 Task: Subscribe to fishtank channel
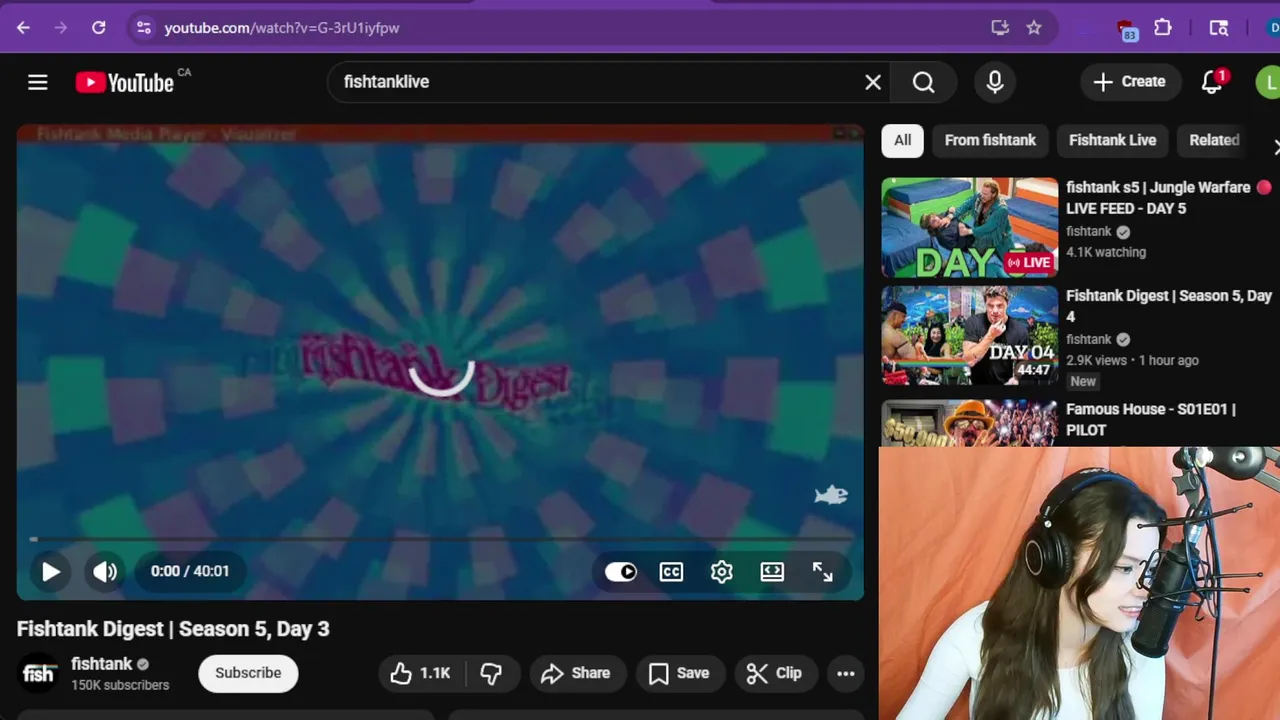coord(248,673)
